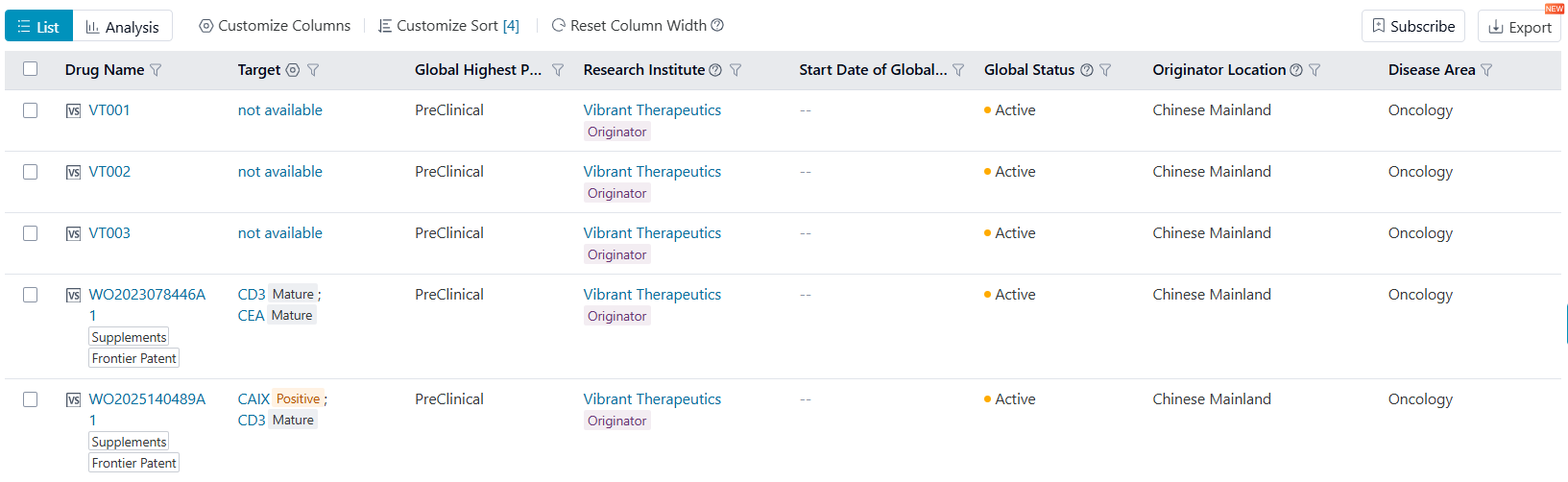Open the Originator Location filter dropdown
This screenshot has width=1568, height=482.
pos(1315,70)
